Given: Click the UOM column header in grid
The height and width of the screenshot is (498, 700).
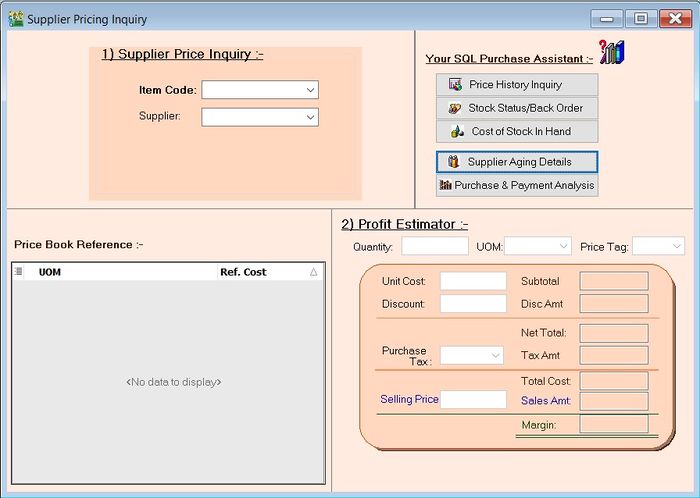Looking at the screenshot, I should [50, 272].
